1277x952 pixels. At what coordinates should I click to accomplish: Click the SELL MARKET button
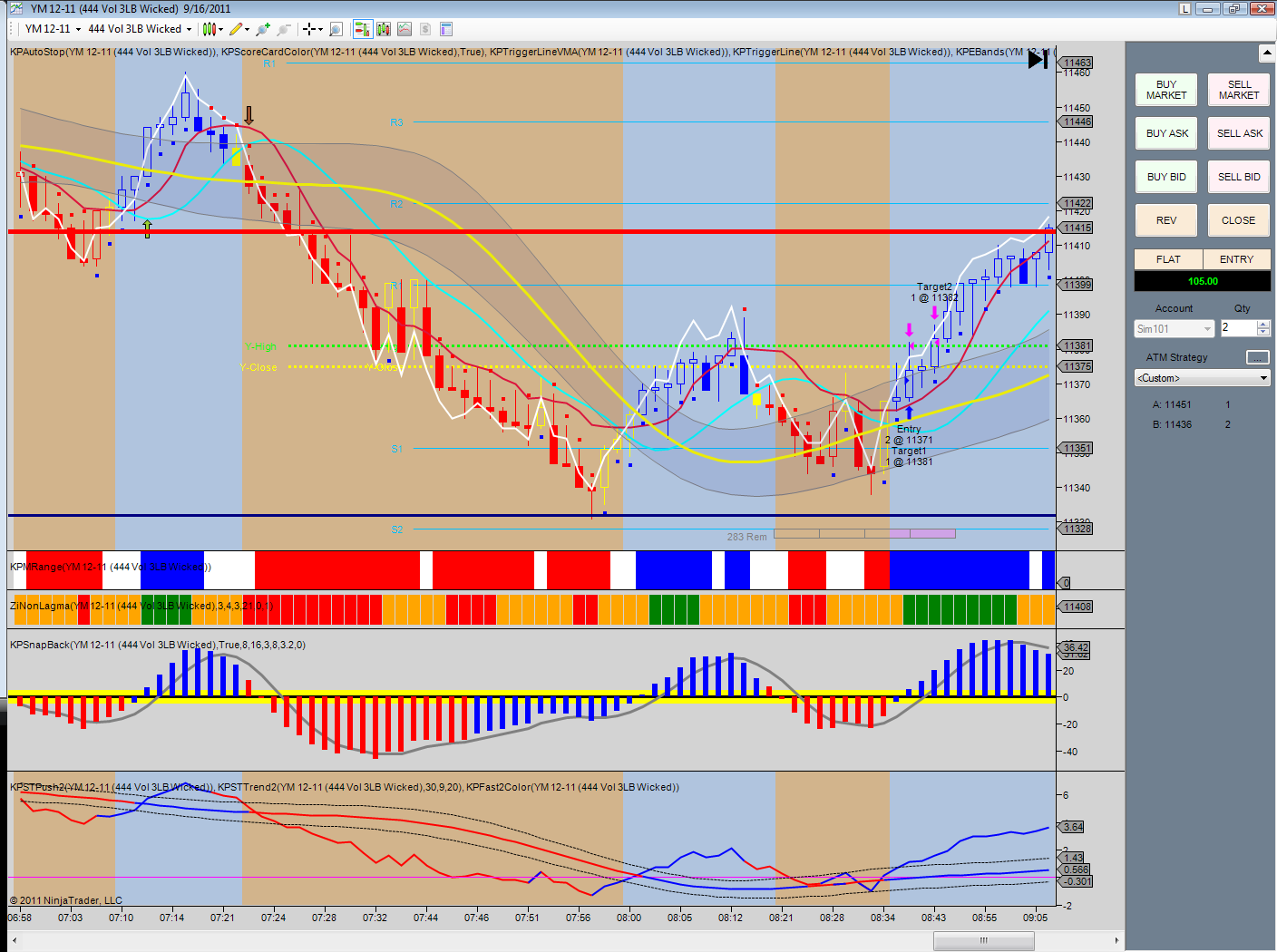coord(1239,90)
